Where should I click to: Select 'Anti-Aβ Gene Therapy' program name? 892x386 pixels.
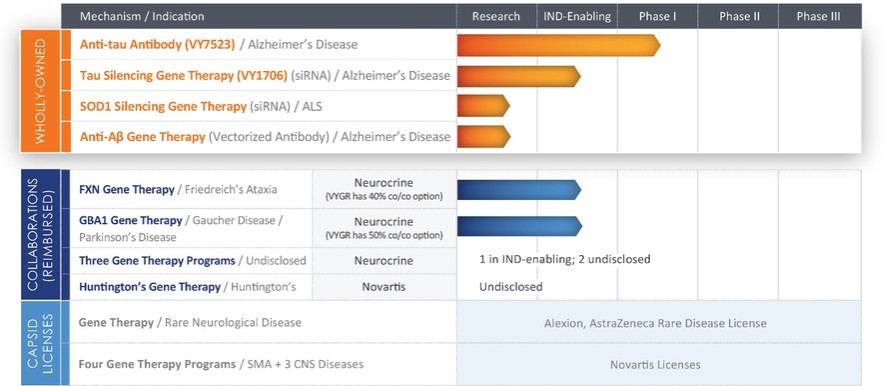[x=142, y=137]
